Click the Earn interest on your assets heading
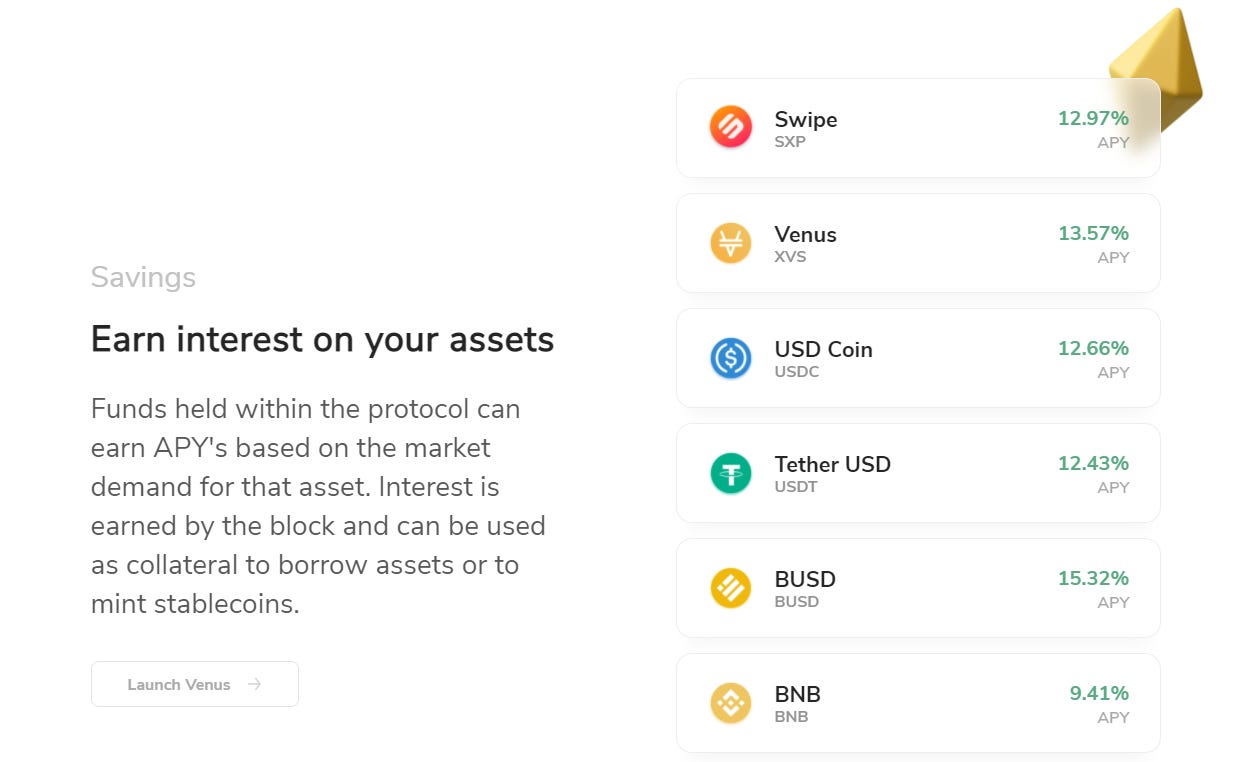Image resolution: width=1254 pixels, height=762 pixels. click(x=322, y=340)
